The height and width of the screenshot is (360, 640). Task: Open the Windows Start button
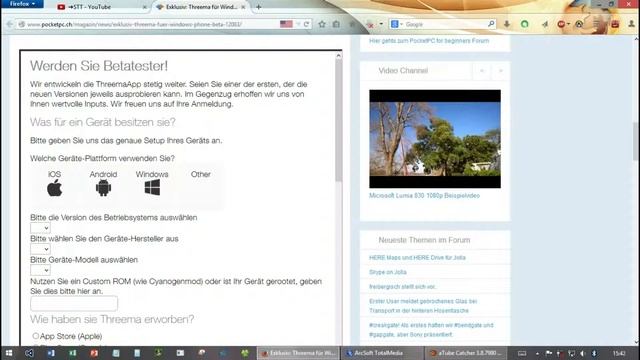pyautogui.click(x=9, y=353)
